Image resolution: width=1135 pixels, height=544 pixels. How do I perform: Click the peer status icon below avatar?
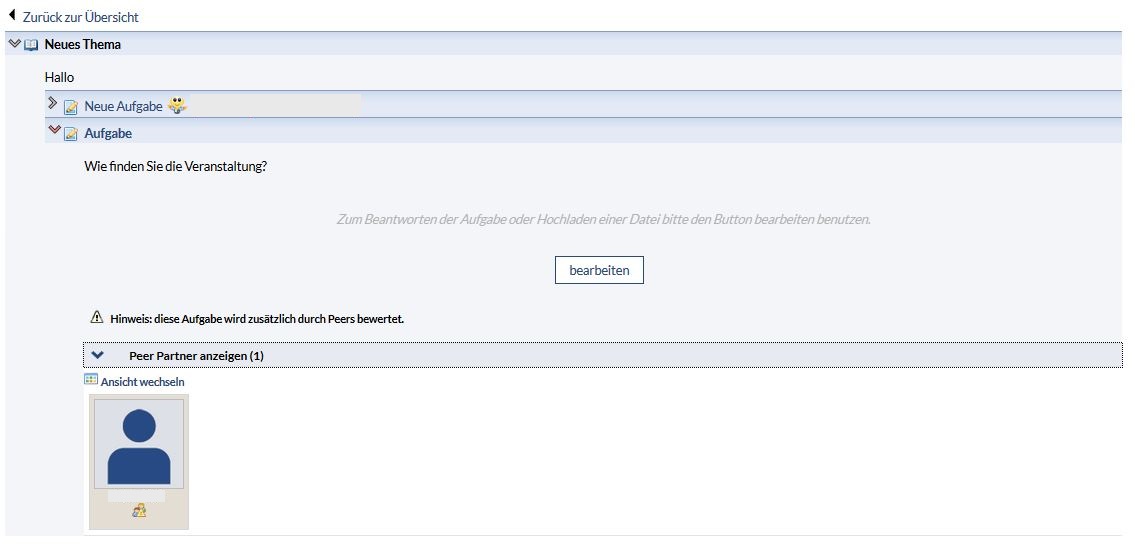(x=139, y=511)
